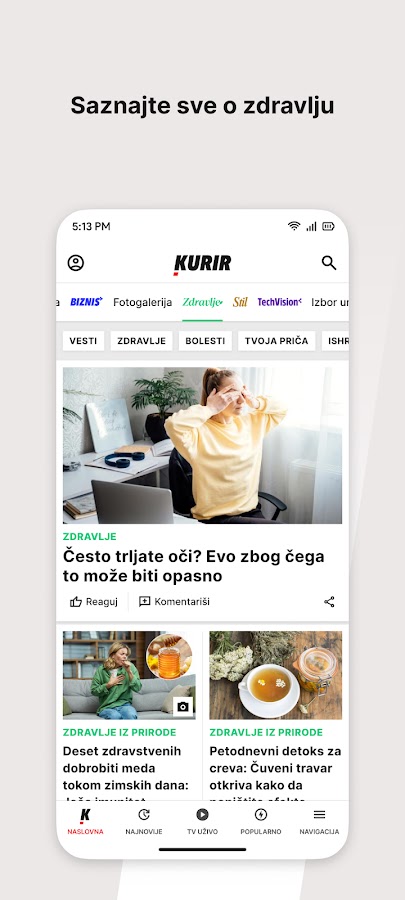Open Komentariši comment button
The height and width of the screenshot is (900, 405).
click(174, 602)
